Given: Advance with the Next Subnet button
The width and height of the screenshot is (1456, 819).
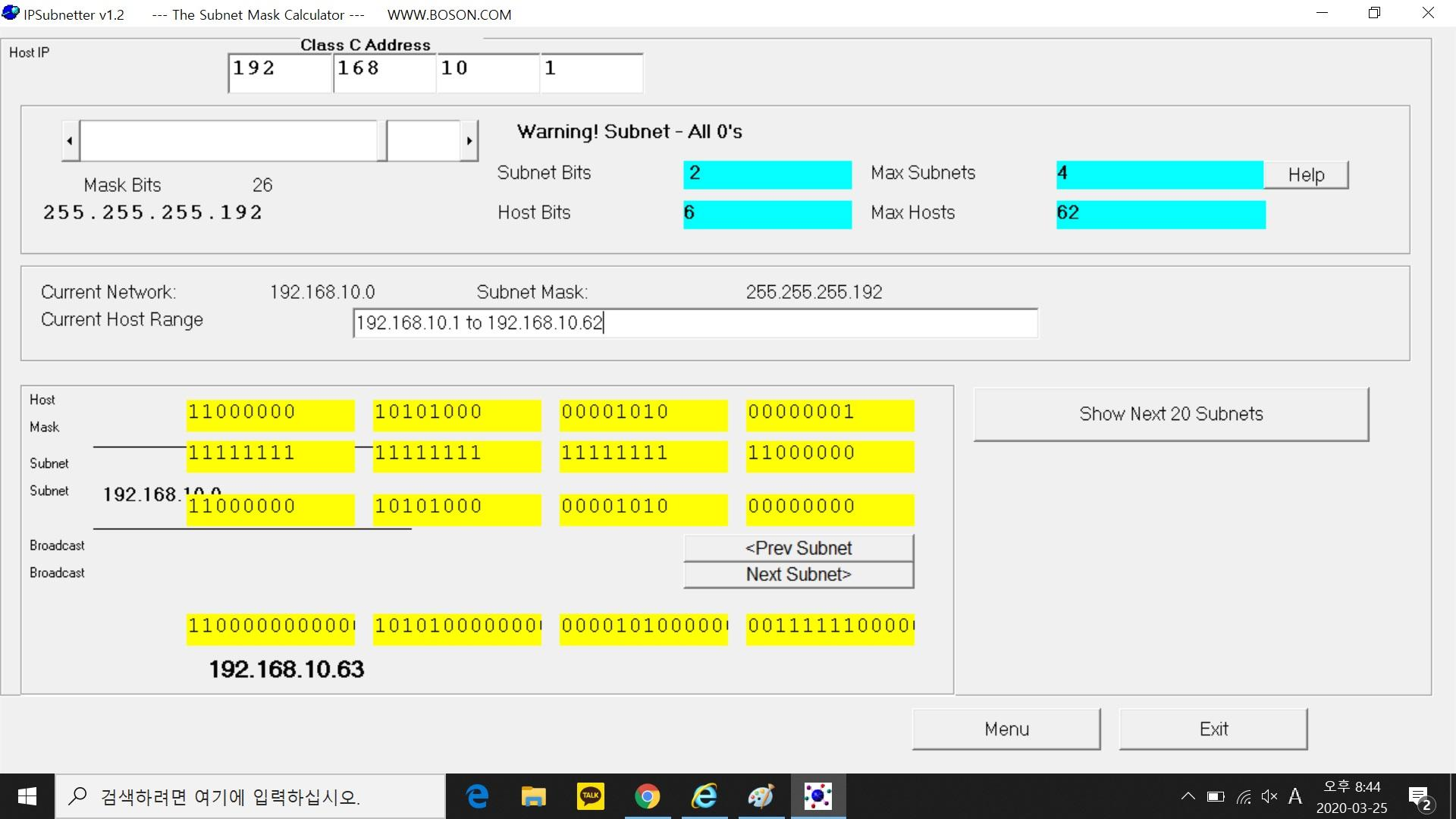Looking at the screenshot, I should 799,575.
